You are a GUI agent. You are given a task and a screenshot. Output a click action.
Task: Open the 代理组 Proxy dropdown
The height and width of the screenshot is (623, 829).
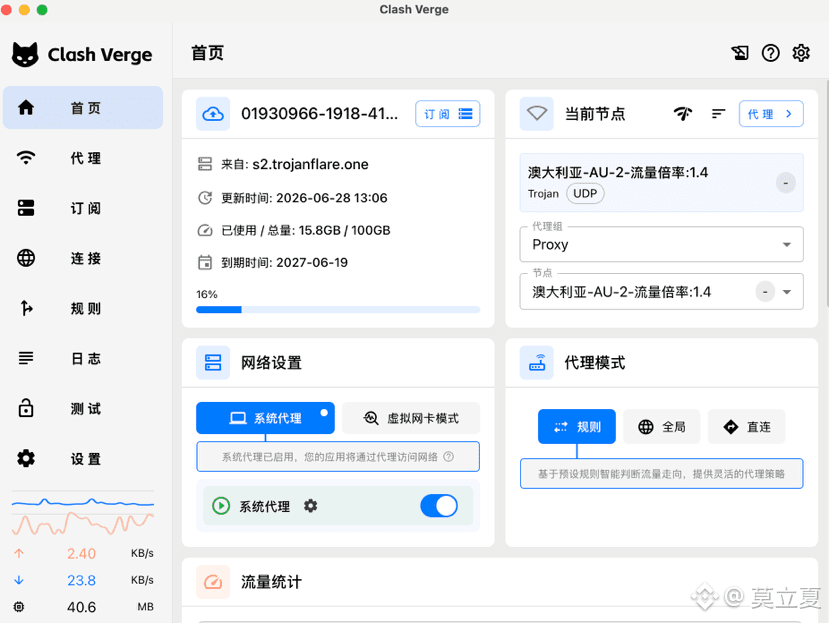(x=661, y=244)
